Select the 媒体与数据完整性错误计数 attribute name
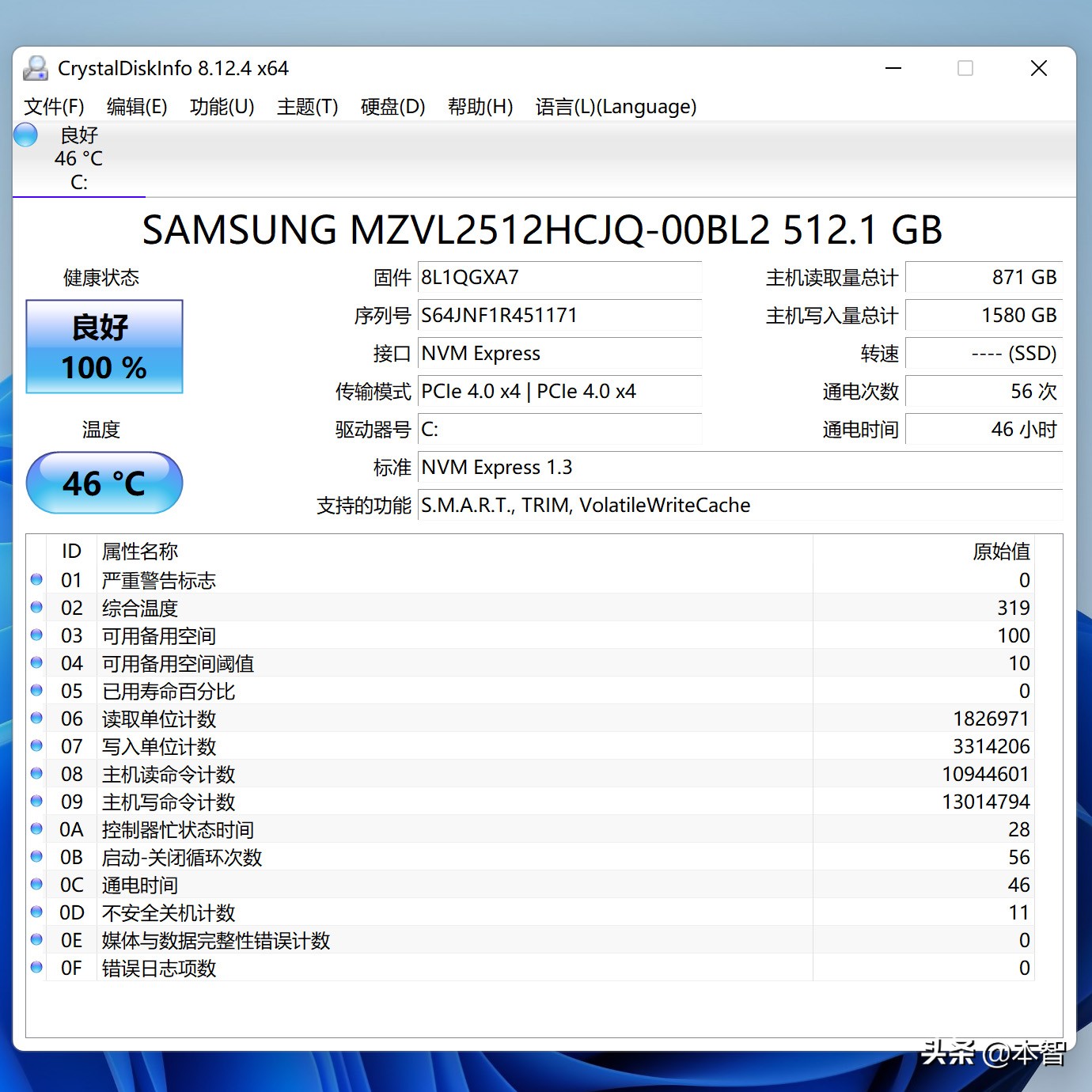 click(x=216, y=940)
